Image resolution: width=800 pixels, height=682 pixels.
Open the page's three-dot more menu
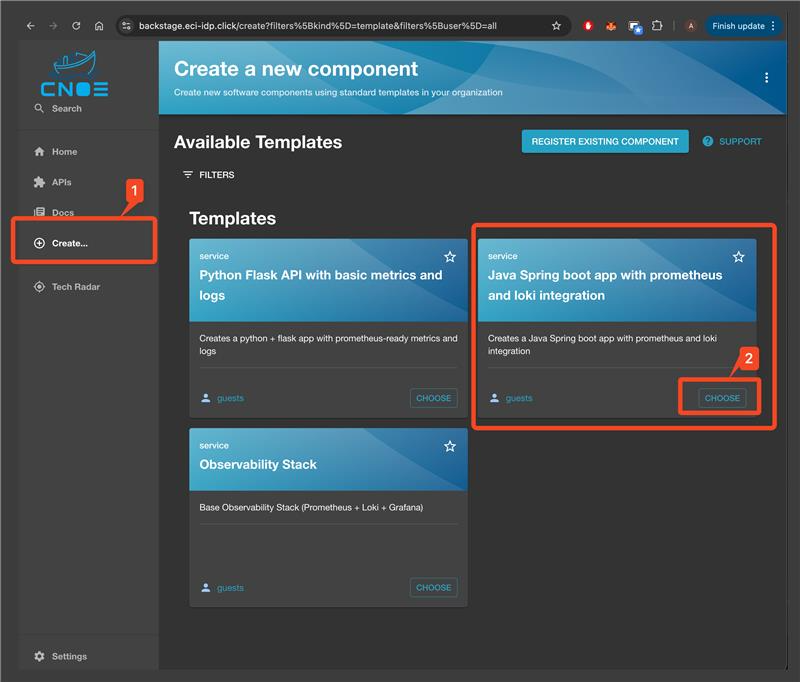766,78
